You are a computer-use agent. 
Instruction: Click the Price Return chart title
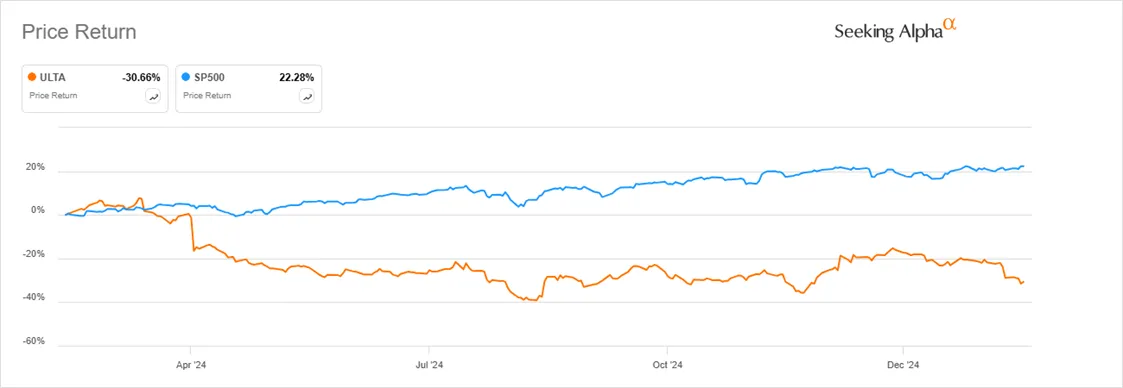(79, 32)
